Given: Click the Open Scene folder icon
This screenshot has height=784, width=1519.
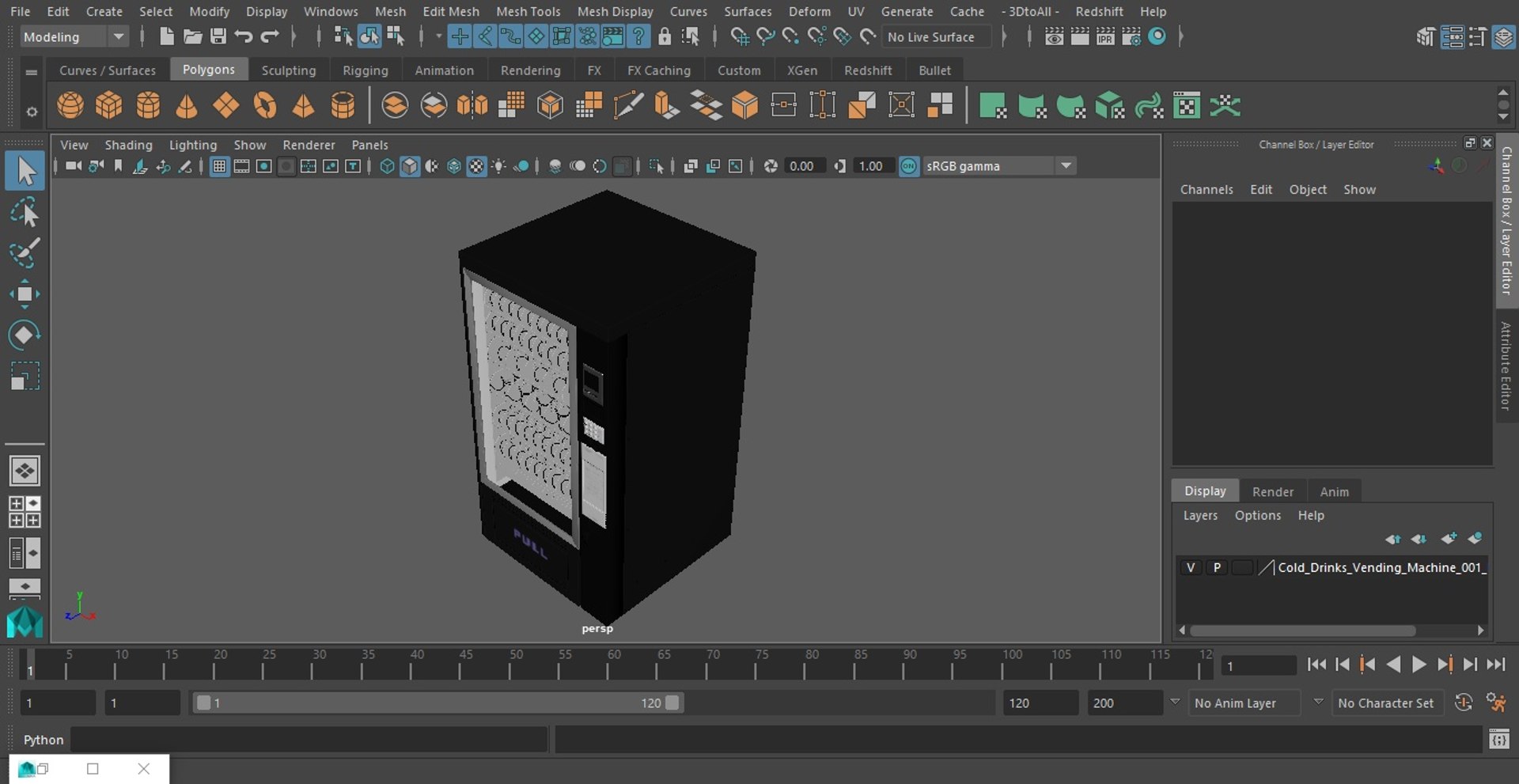Looking at the screenshot, I should pyautogui.click(x=192, y=36).
